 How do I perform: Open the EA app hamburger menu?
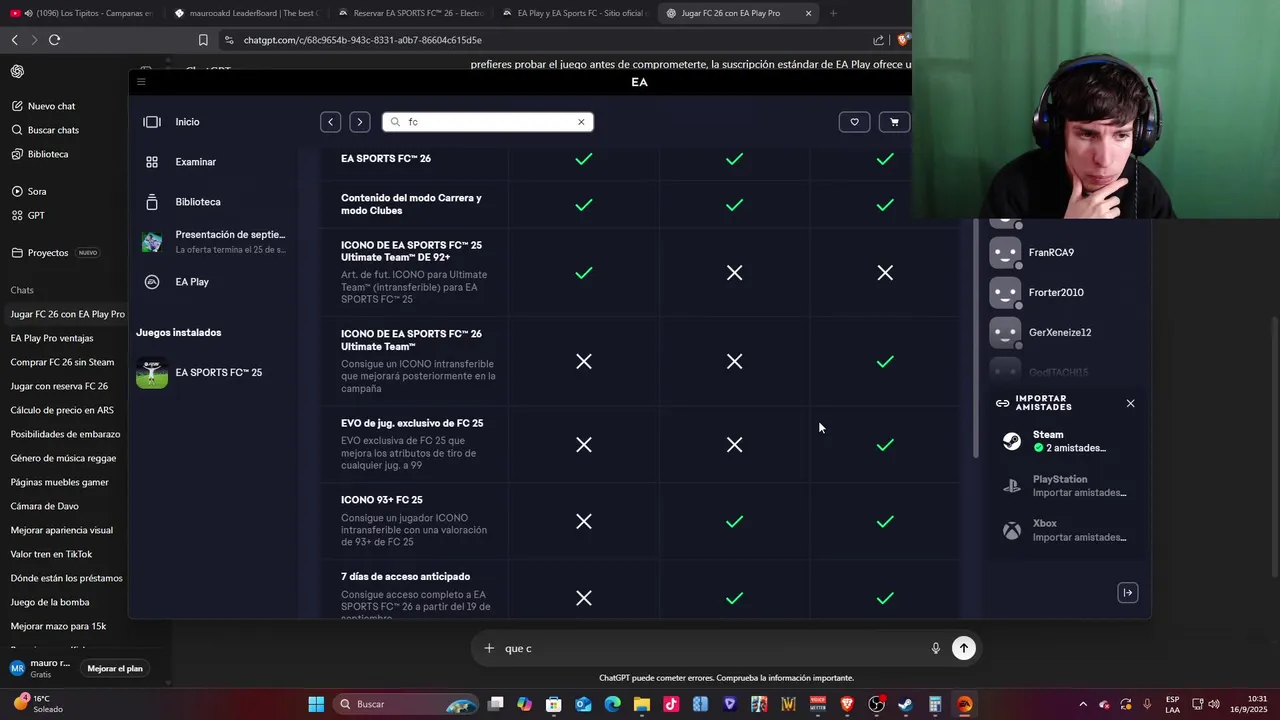pyautogui.click(x=141, y=82)
